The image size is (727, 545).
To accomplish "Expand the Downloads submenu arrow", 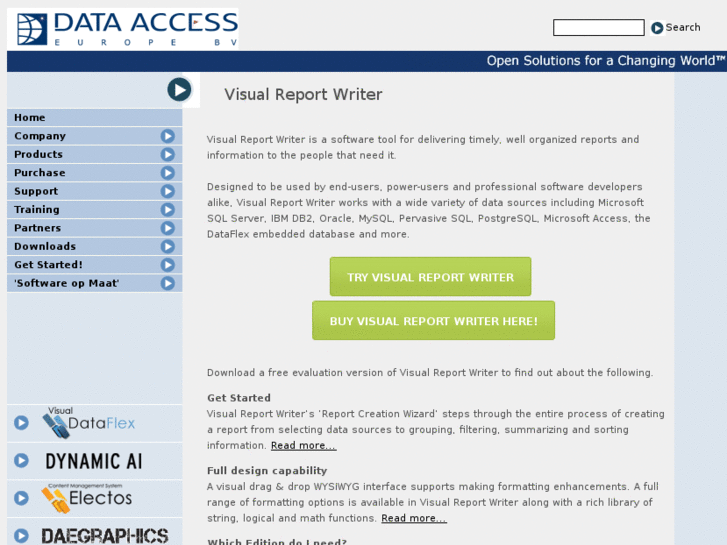I will [167, 246].
